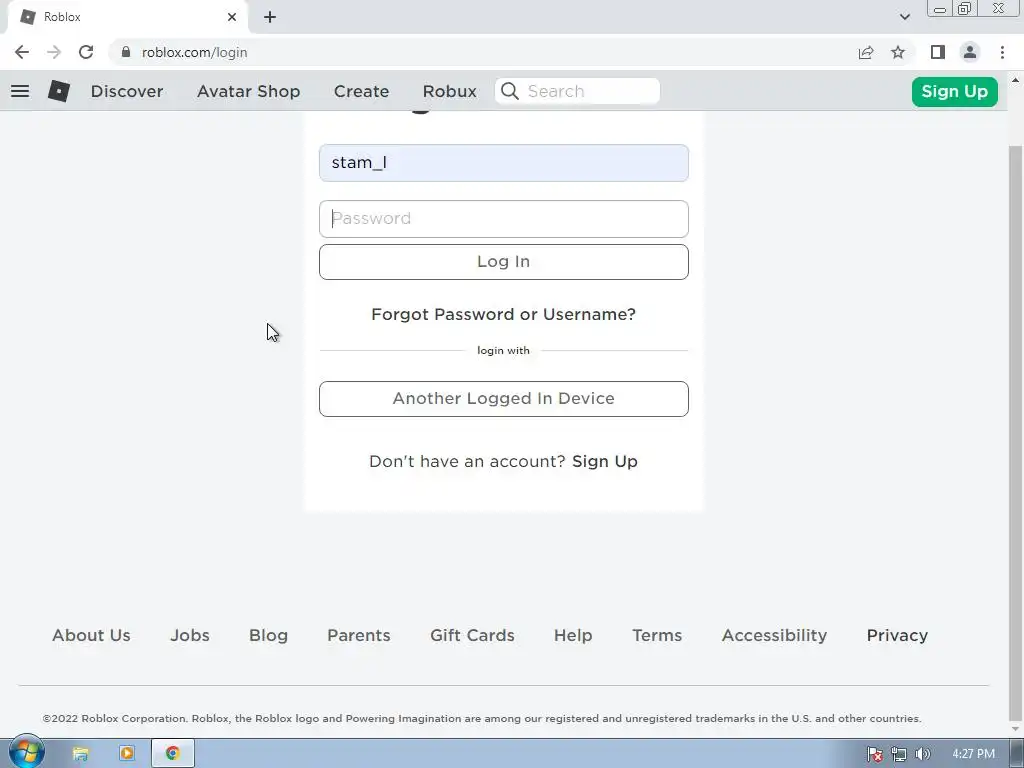Visit the Blog footer link
Screen dimensions: 1024x768
[x=268, y=635]
